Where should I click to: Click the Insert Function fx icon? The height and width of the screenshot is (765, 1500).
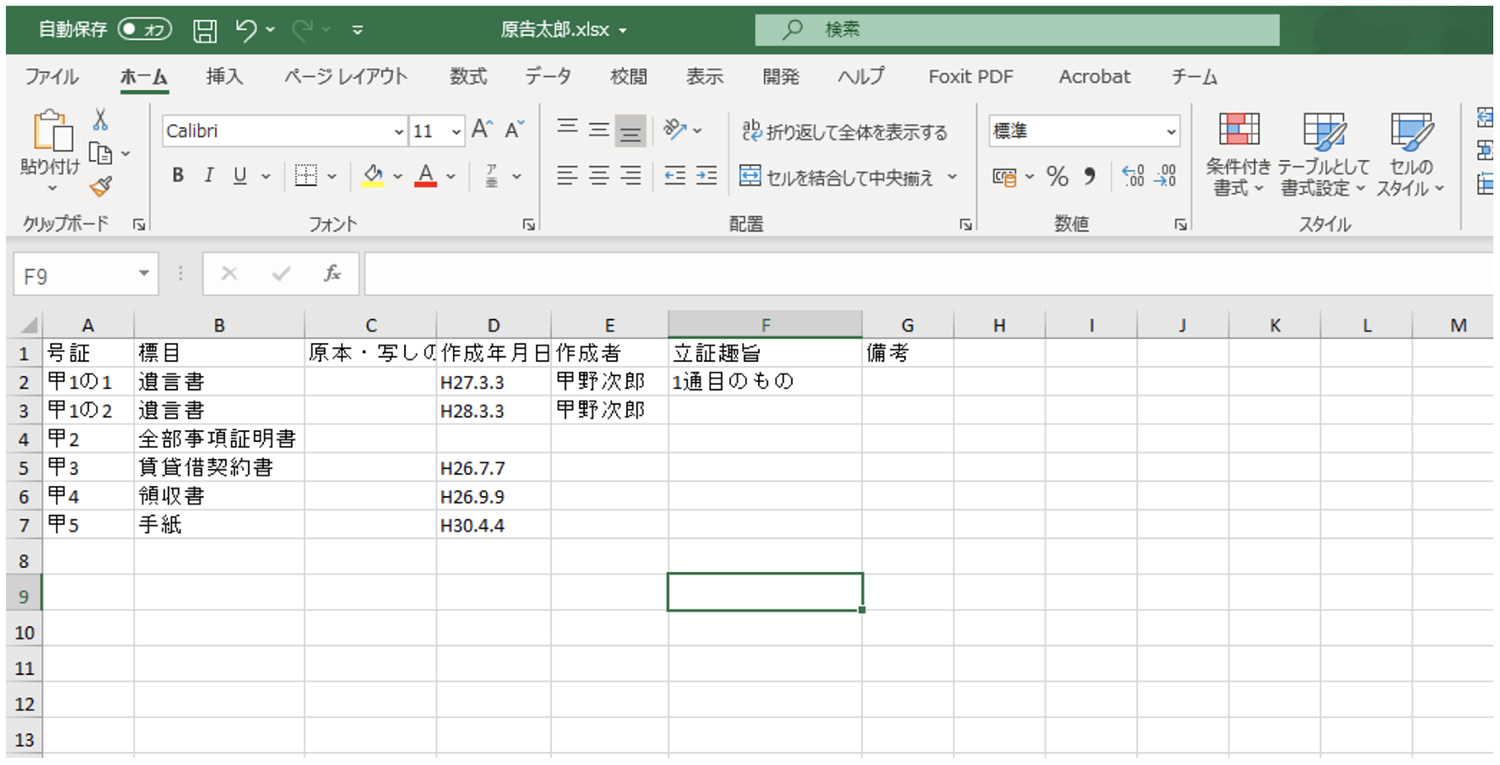(332, 274)
